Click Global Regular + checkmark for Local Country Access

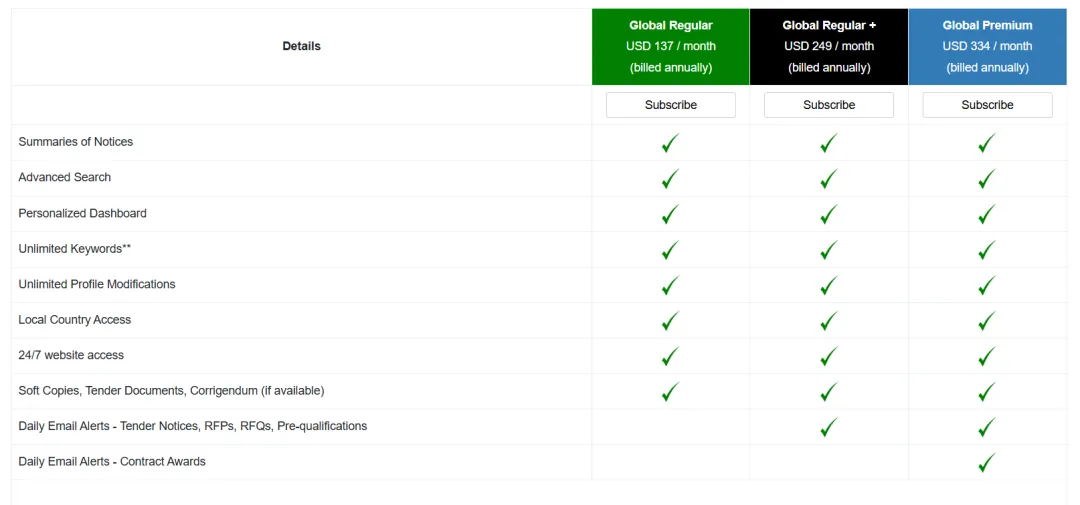coord(828,321)
